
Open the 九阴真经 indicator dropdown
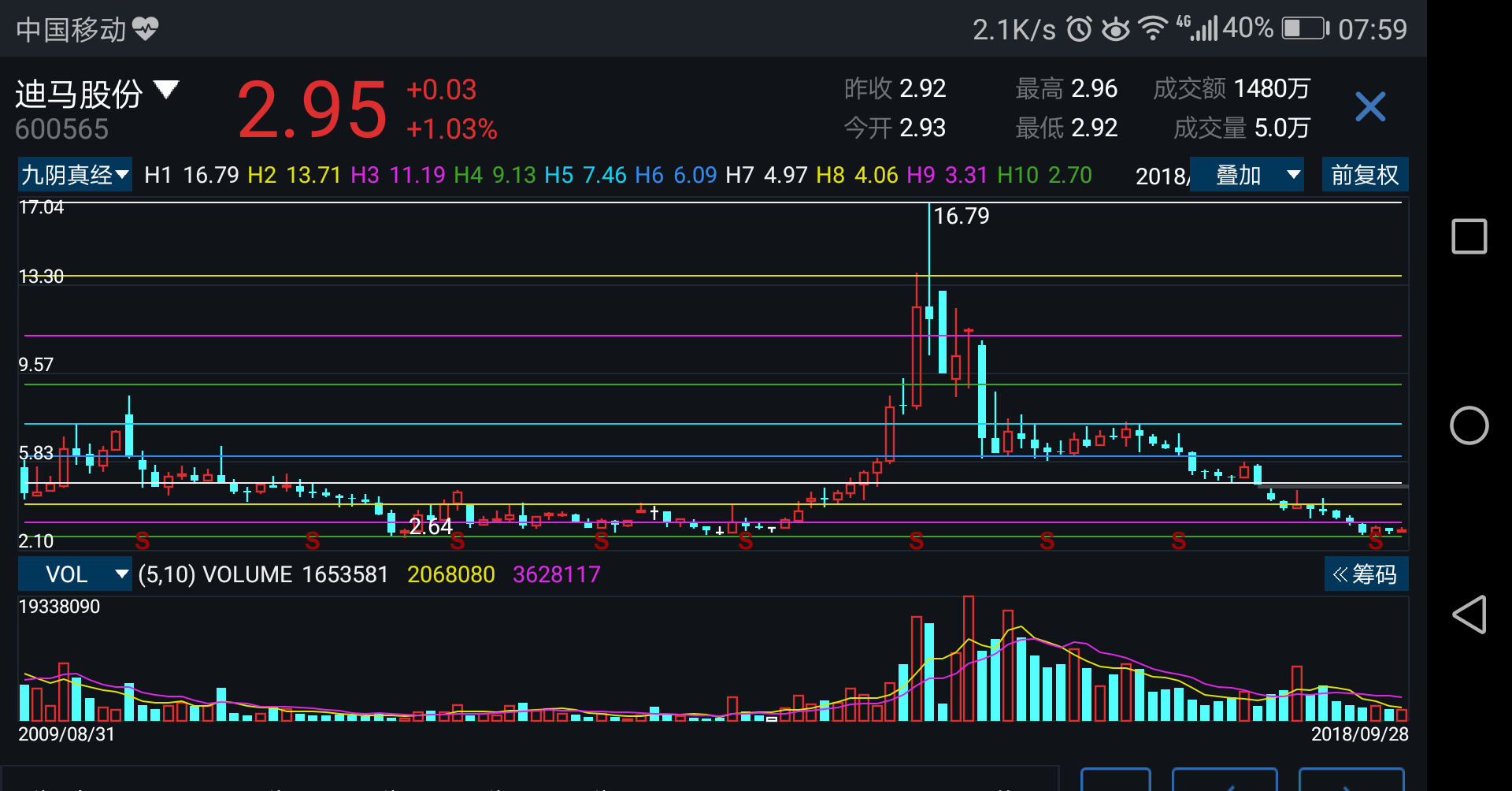75,175
